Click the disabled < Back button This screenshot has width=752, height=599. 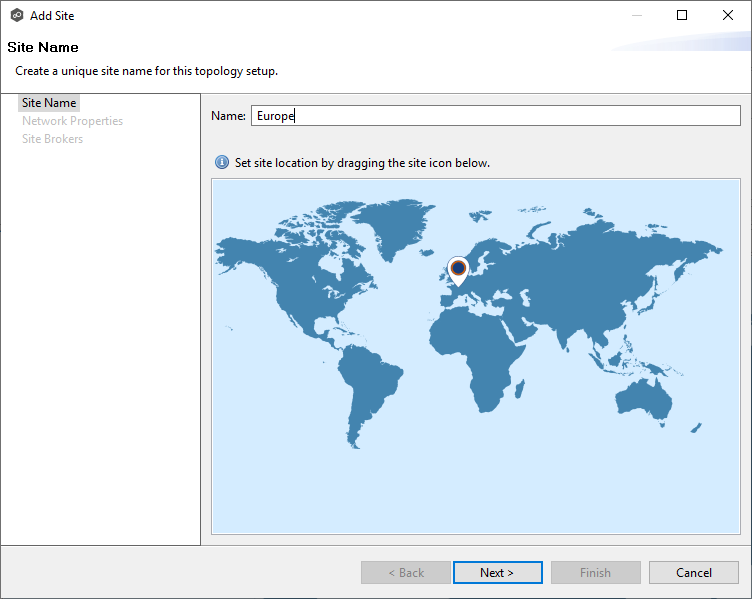[x=406, y=573]
